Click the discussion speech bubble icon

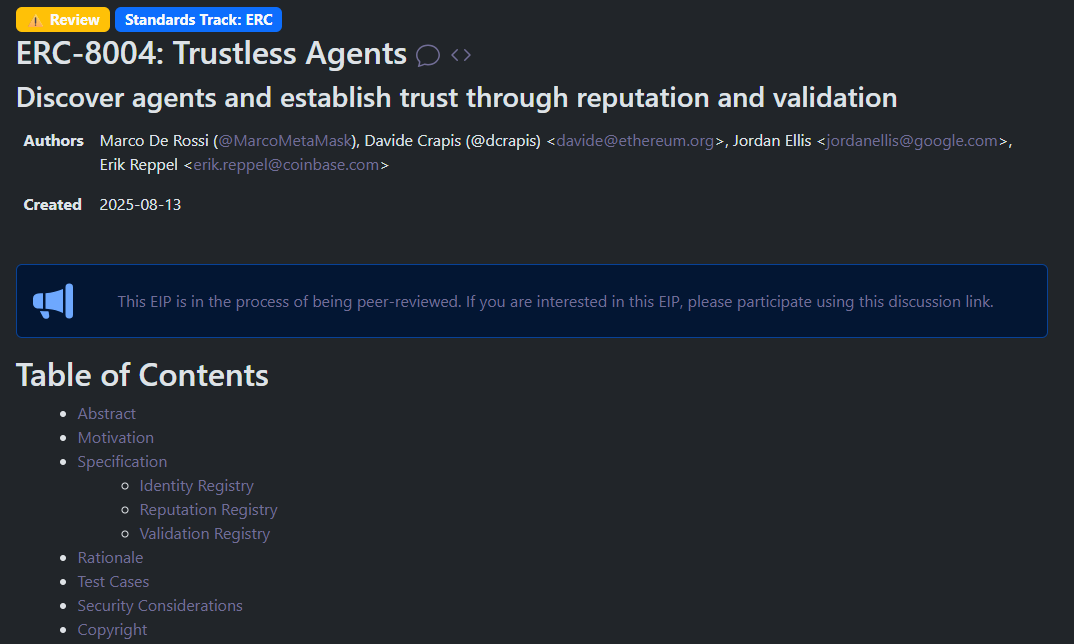(428, 55)
